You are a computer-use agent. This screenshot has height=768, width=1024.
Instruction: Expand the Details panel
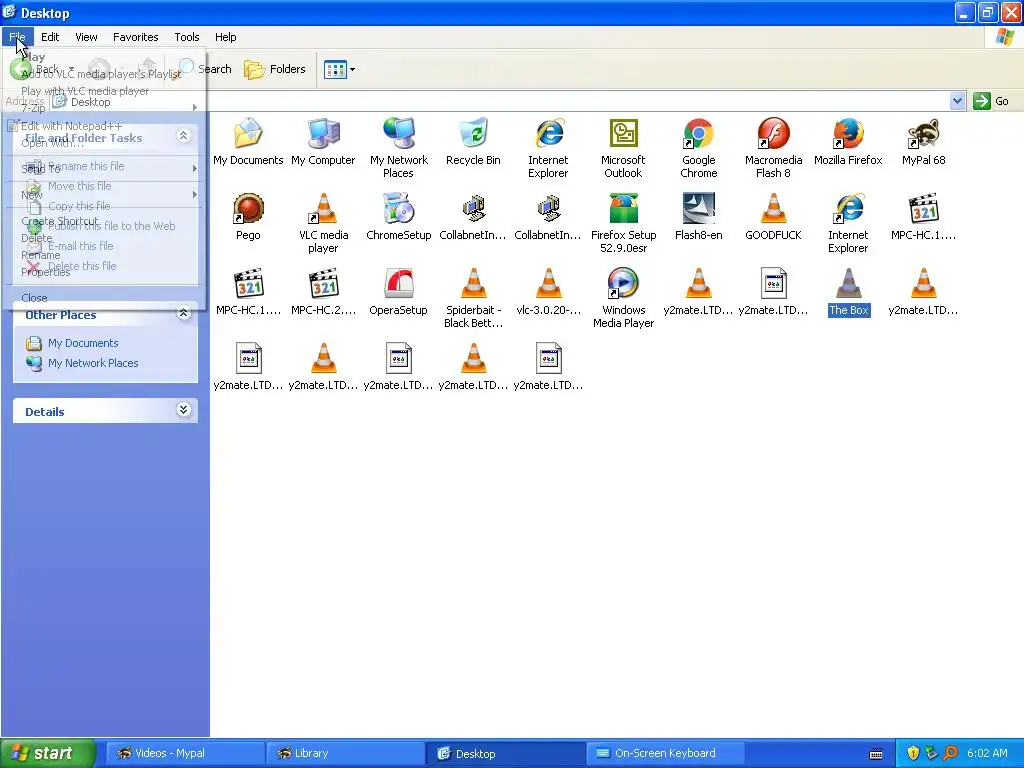[x=184, y=410]
